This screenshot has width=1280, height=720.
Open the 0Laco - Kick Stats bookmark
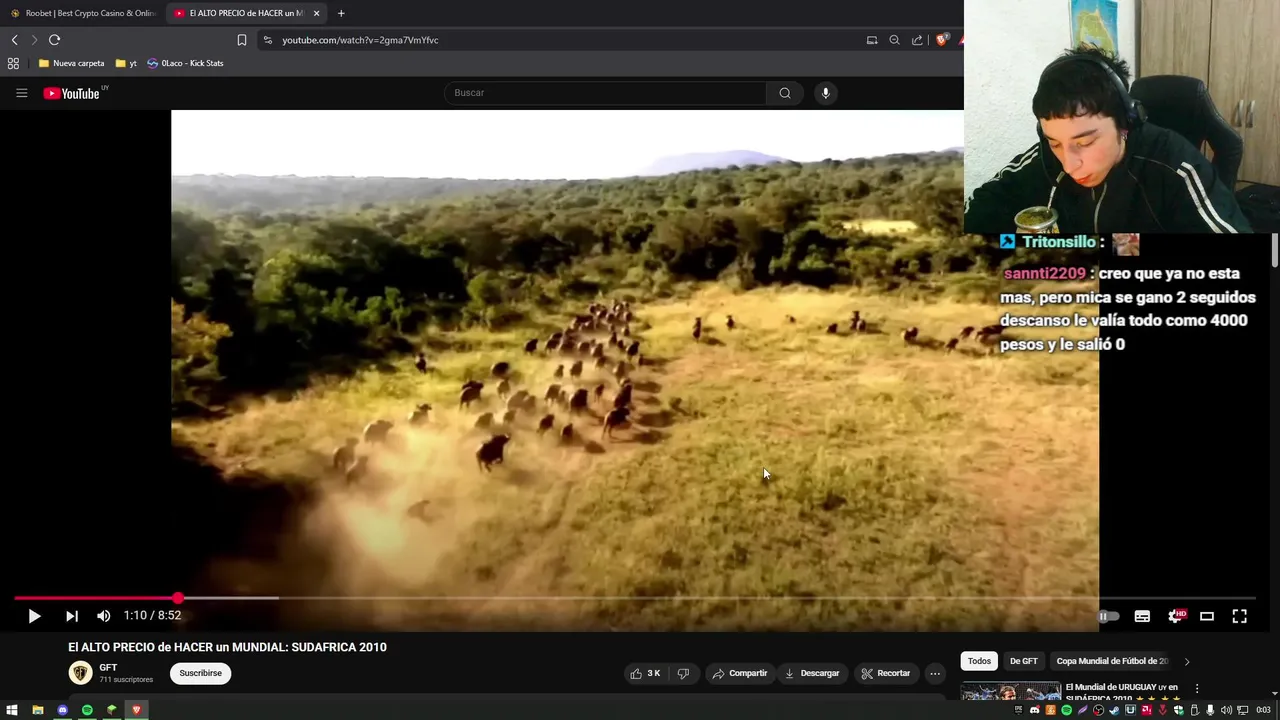click(x=185, y=63)
